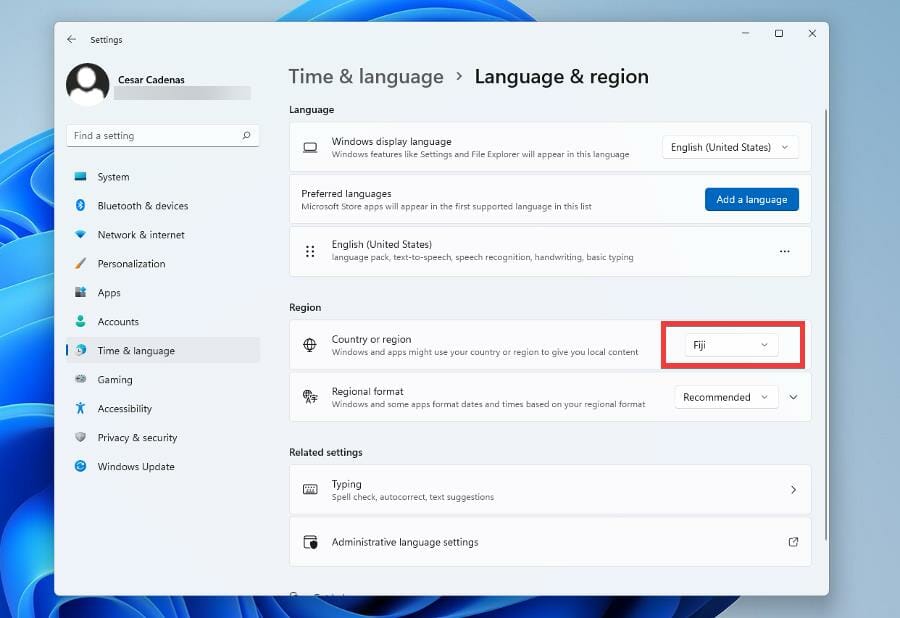900x618 pixels.
Task: Click the Time & language breadcrumb
Action: coord(366,76)
